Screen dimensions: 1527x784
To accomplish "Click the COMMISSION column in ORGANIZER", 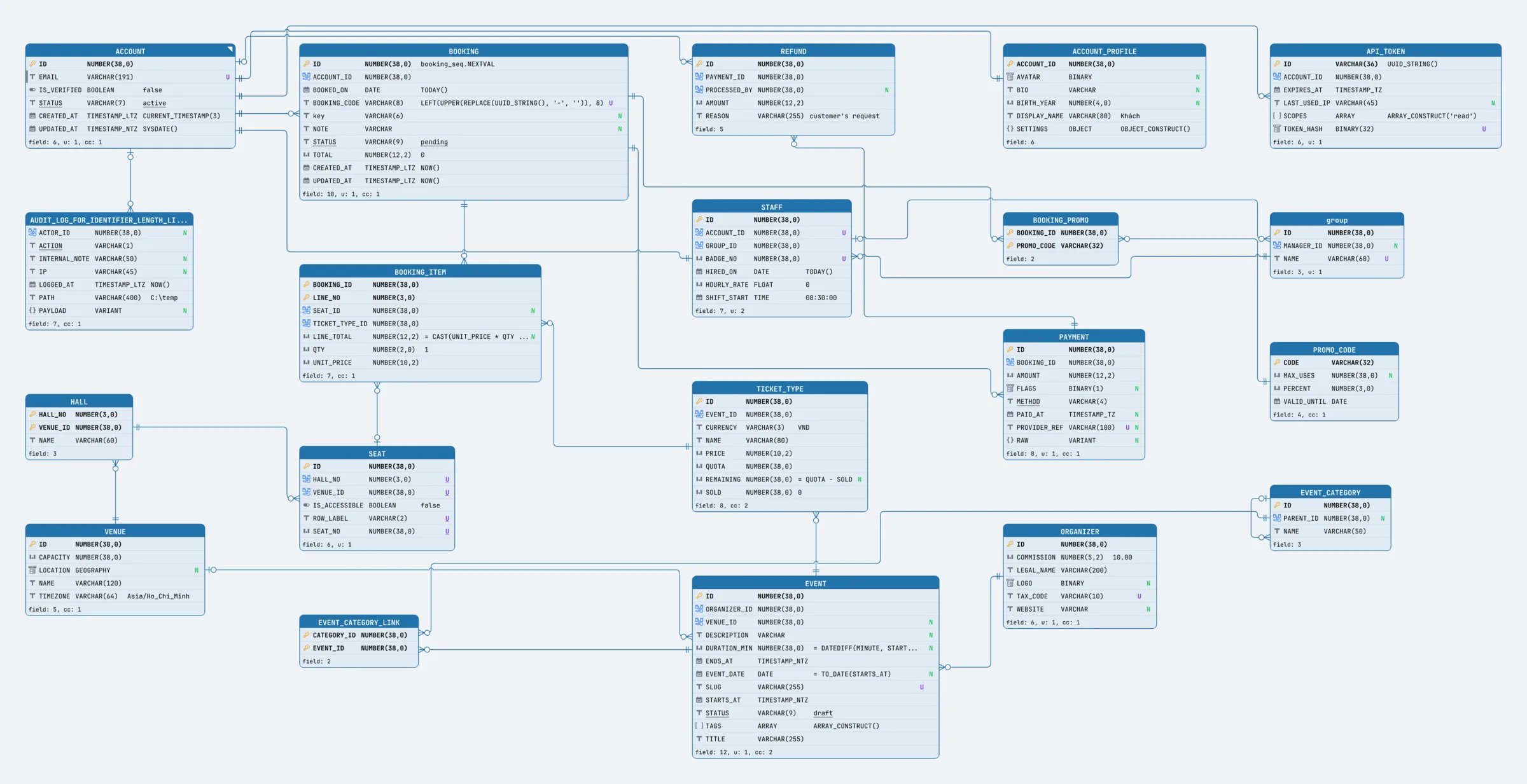I will (x=1080, y=558).
